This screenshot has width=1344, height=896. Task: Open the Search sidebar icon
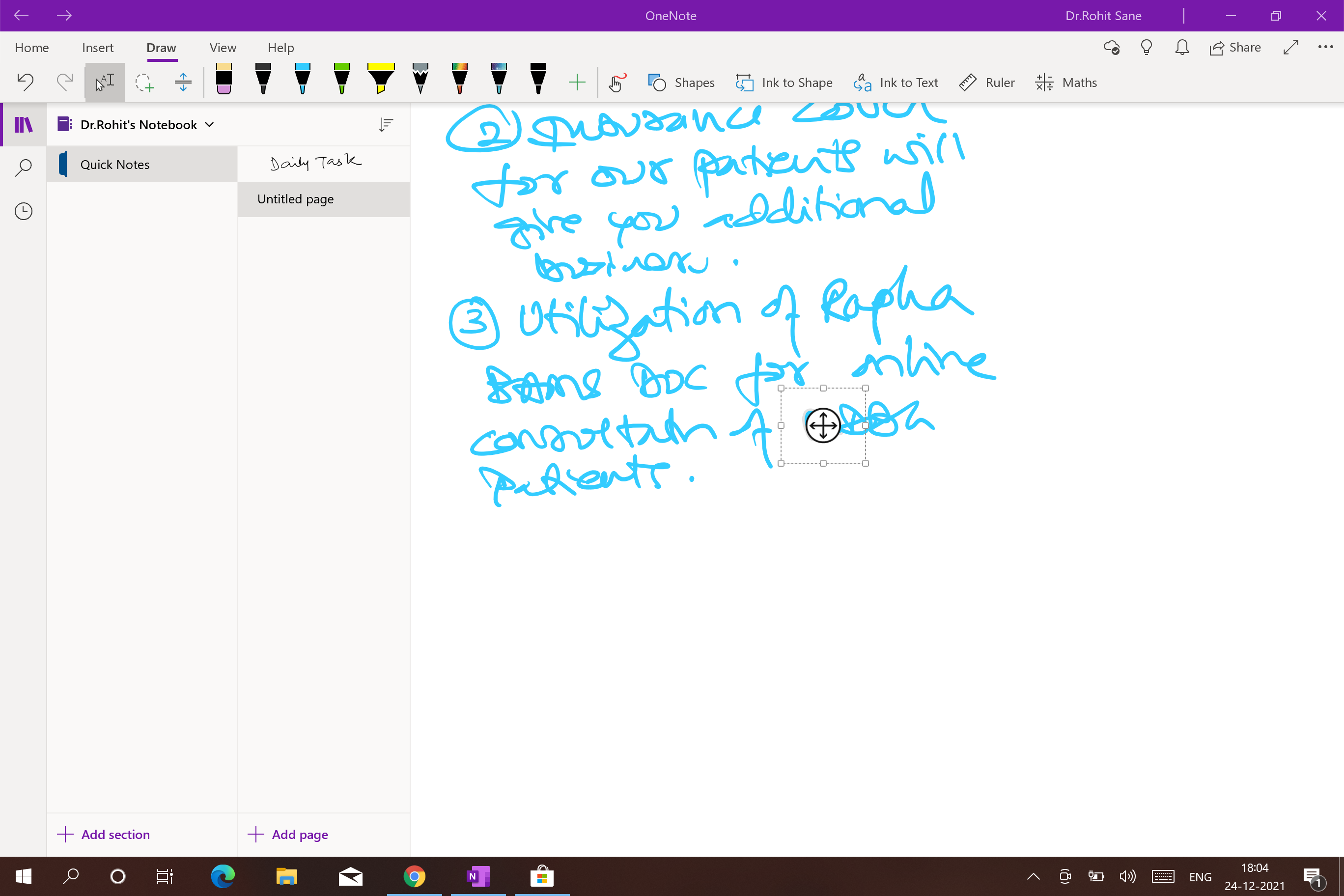tap(24, 168)
